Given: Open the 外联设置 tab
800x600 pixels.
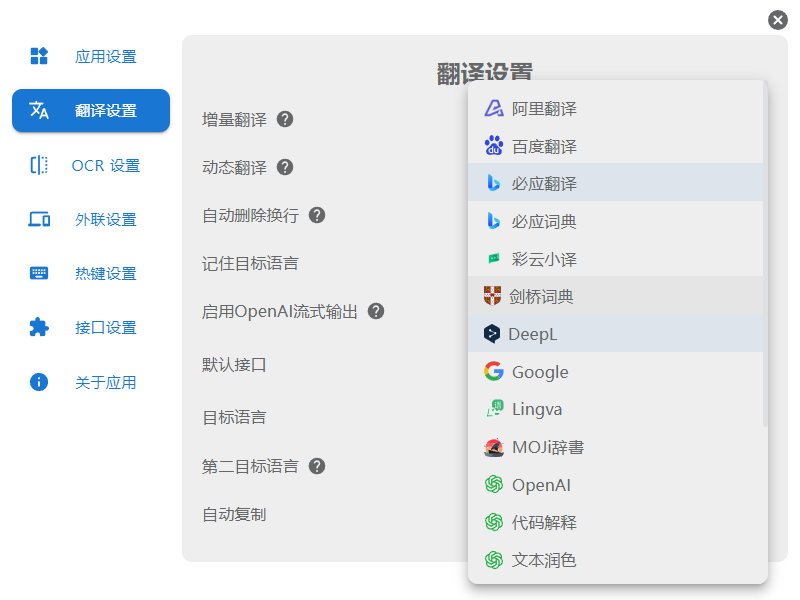Looking at the screenshot, I should click(91, 219).
